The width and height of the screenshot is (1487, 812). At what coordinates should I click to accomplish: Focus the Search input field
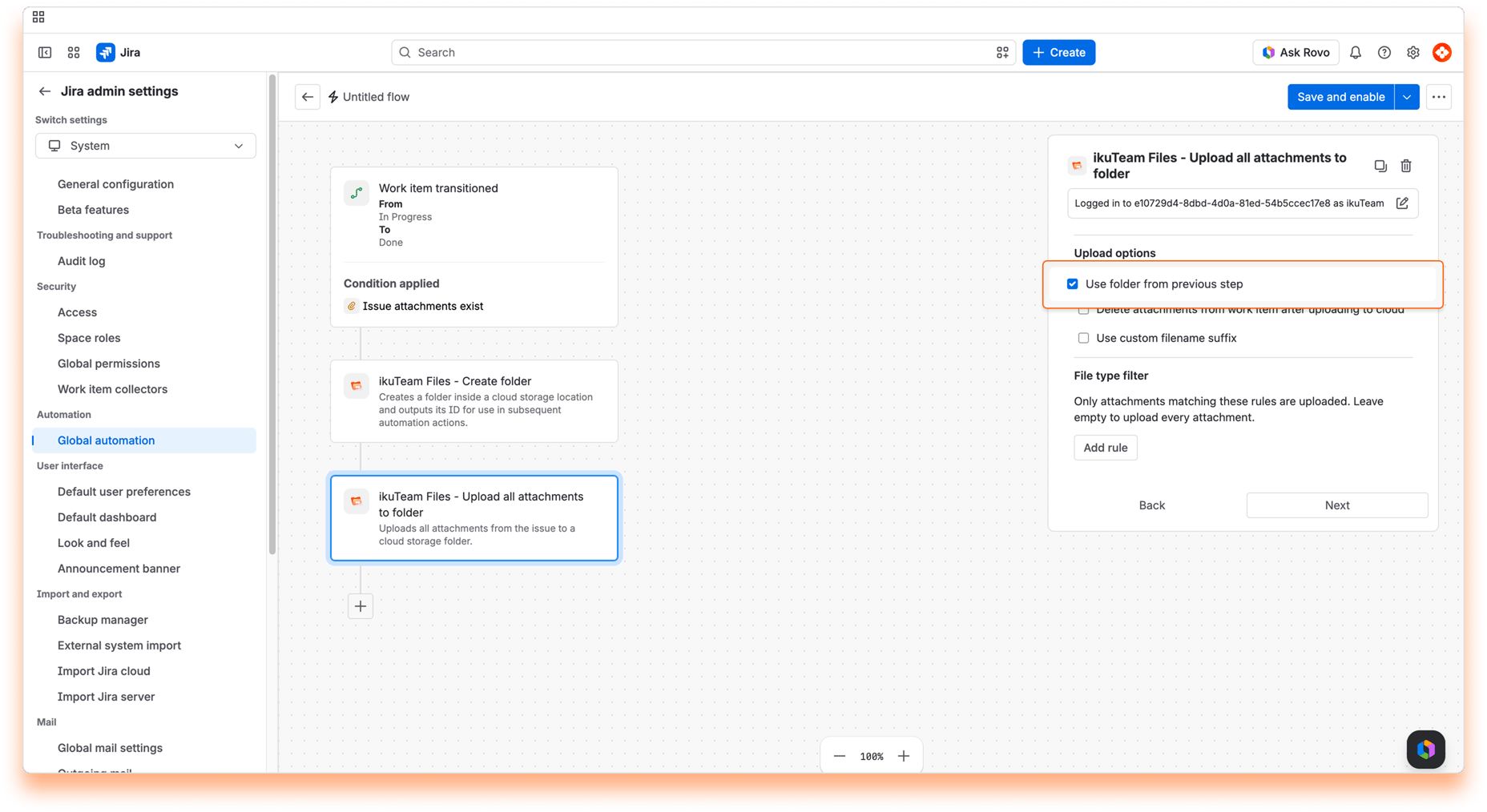(x=703, y=52)
